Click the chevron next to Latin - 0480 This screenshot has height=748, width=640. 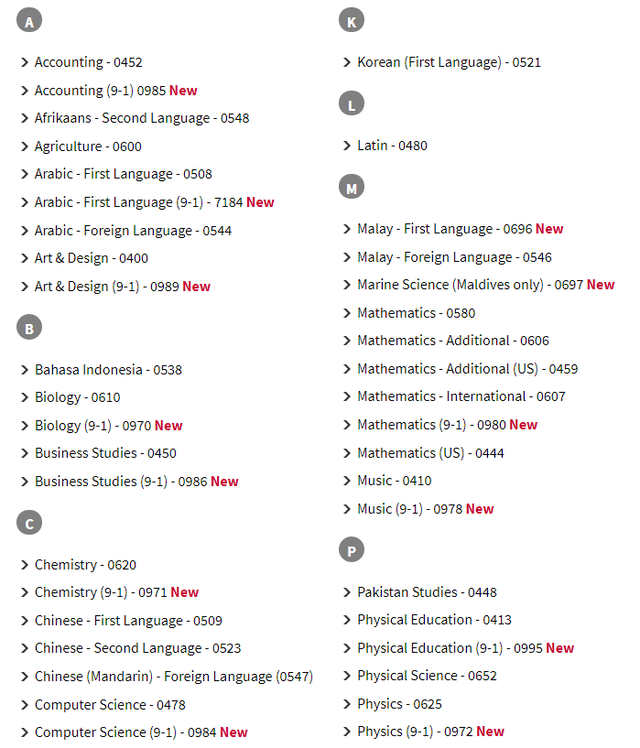click(x=347, y=145)
